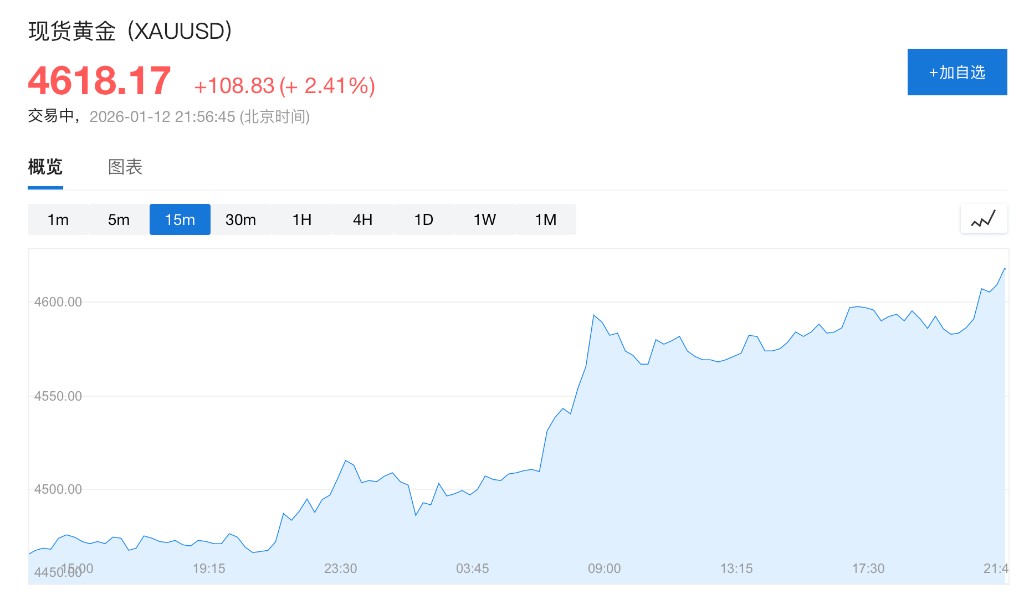
Task: Pick the 4H timeframe
Action: [363, 220]
